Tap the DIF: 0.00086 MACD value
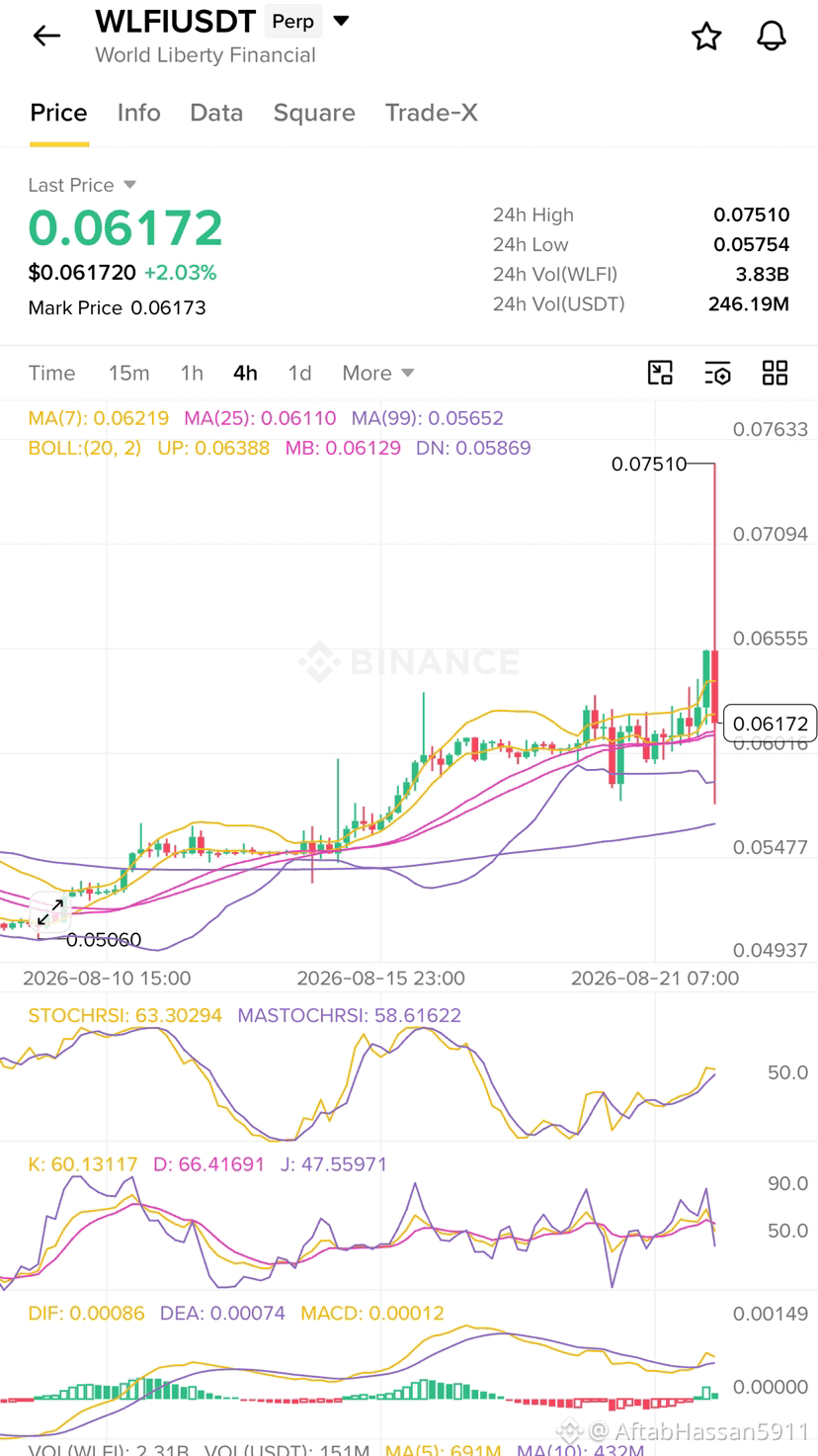The height and width of the screenshot is (1456, 818). click(x=86, y=1314)
